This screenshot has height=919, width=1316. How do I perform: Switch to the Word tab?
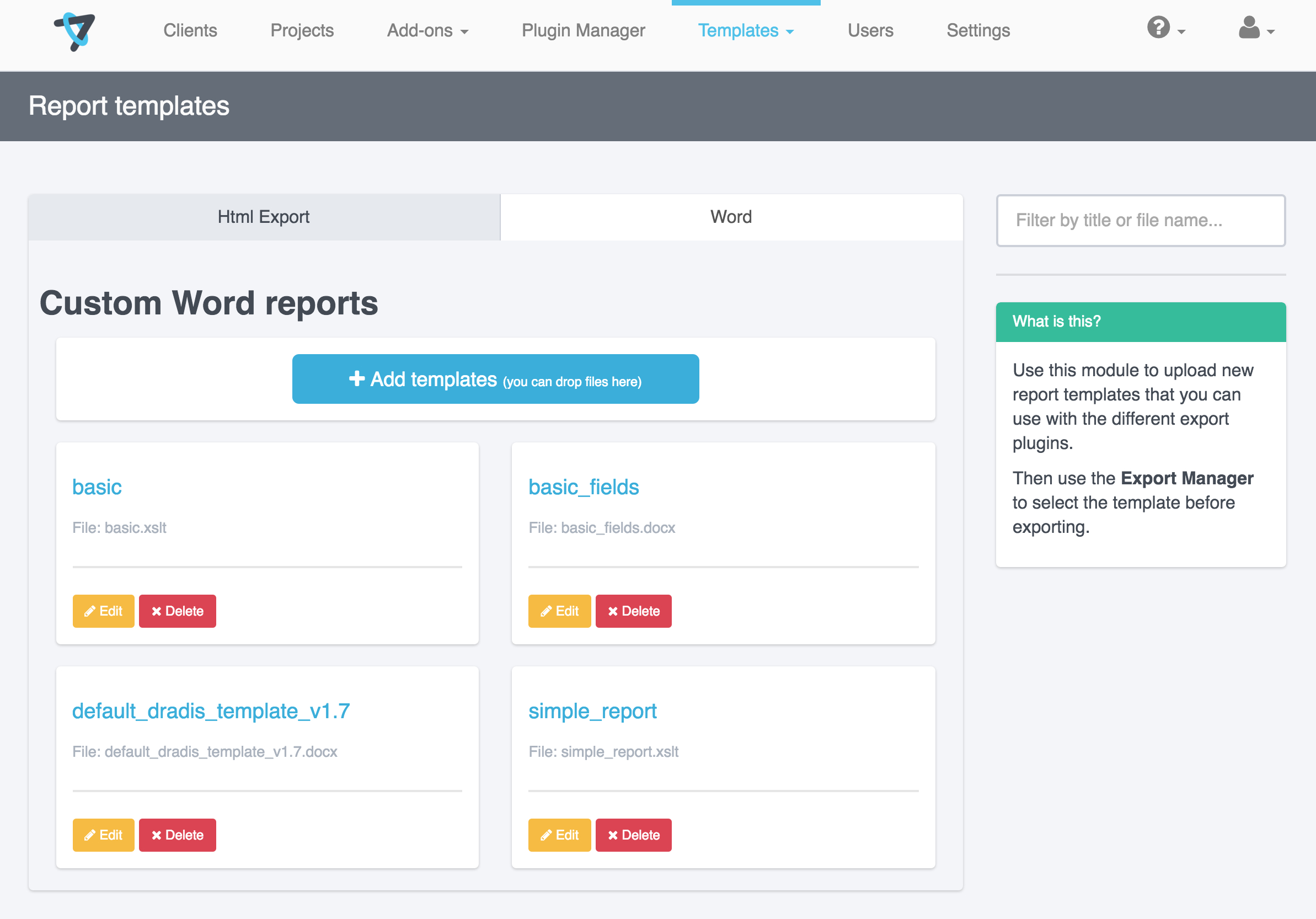tap(729, 217)
